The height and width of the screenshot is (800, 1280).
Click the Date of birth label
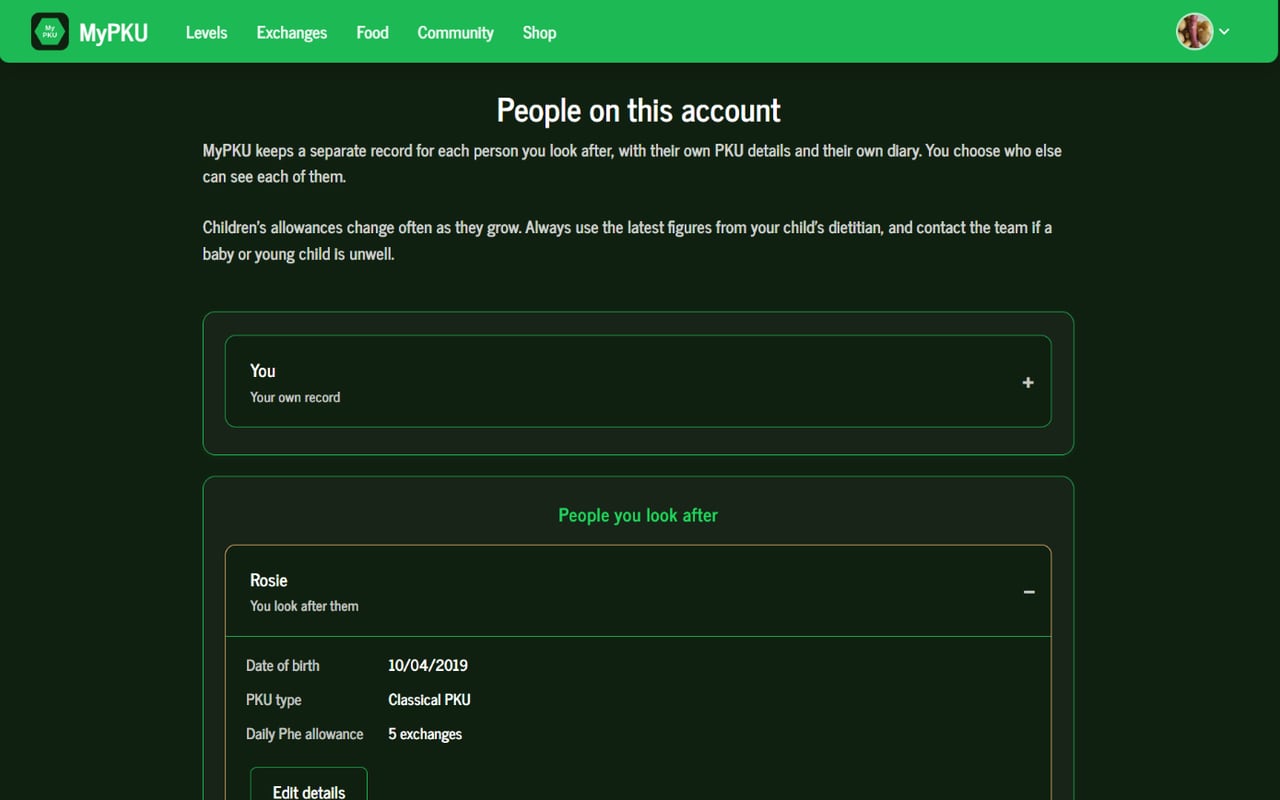tap(283, 665)
